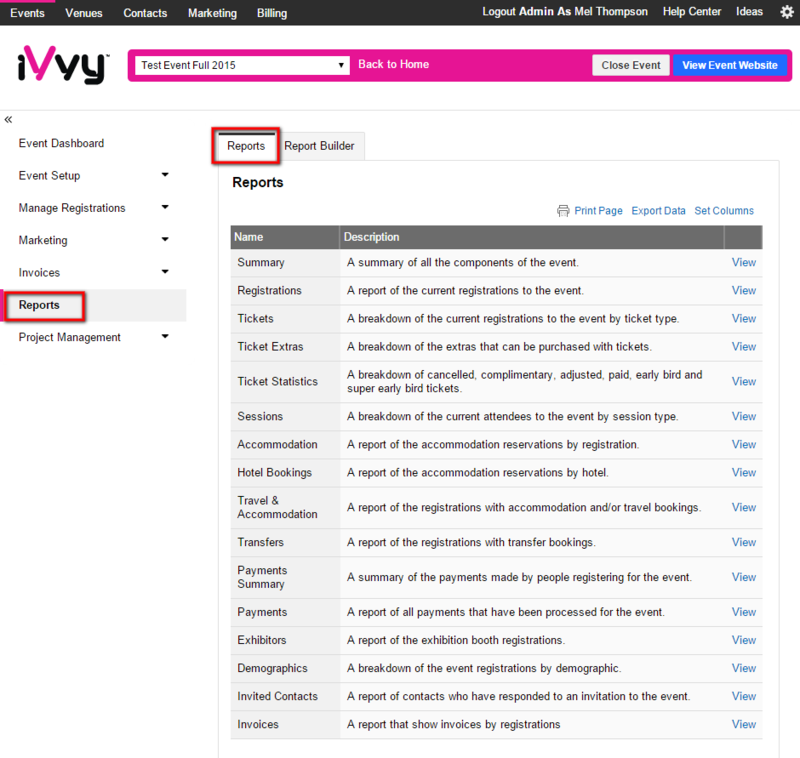Collapse the sidebar with double-chevron icon

pyautogui.click(x=8, y=120)
